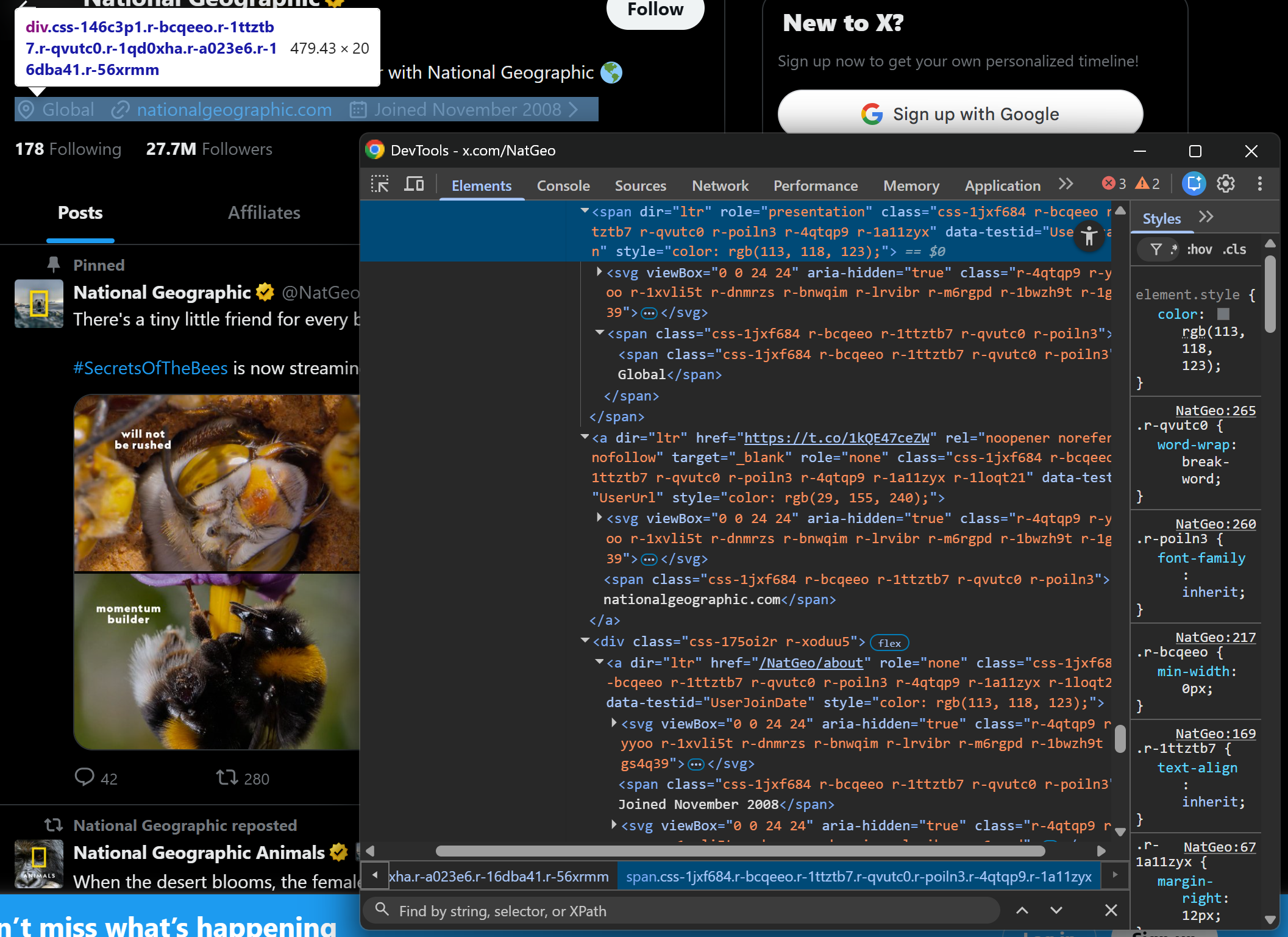Toggle the :hov element state button
The width and height of the screenshot is (1288, 937).
click(x=1200, y=249)
